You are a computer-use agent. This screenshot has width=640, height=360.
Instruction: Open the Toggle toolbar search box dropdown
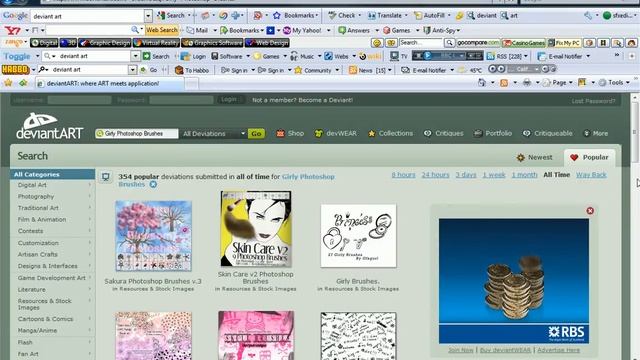tap(136, 56)
